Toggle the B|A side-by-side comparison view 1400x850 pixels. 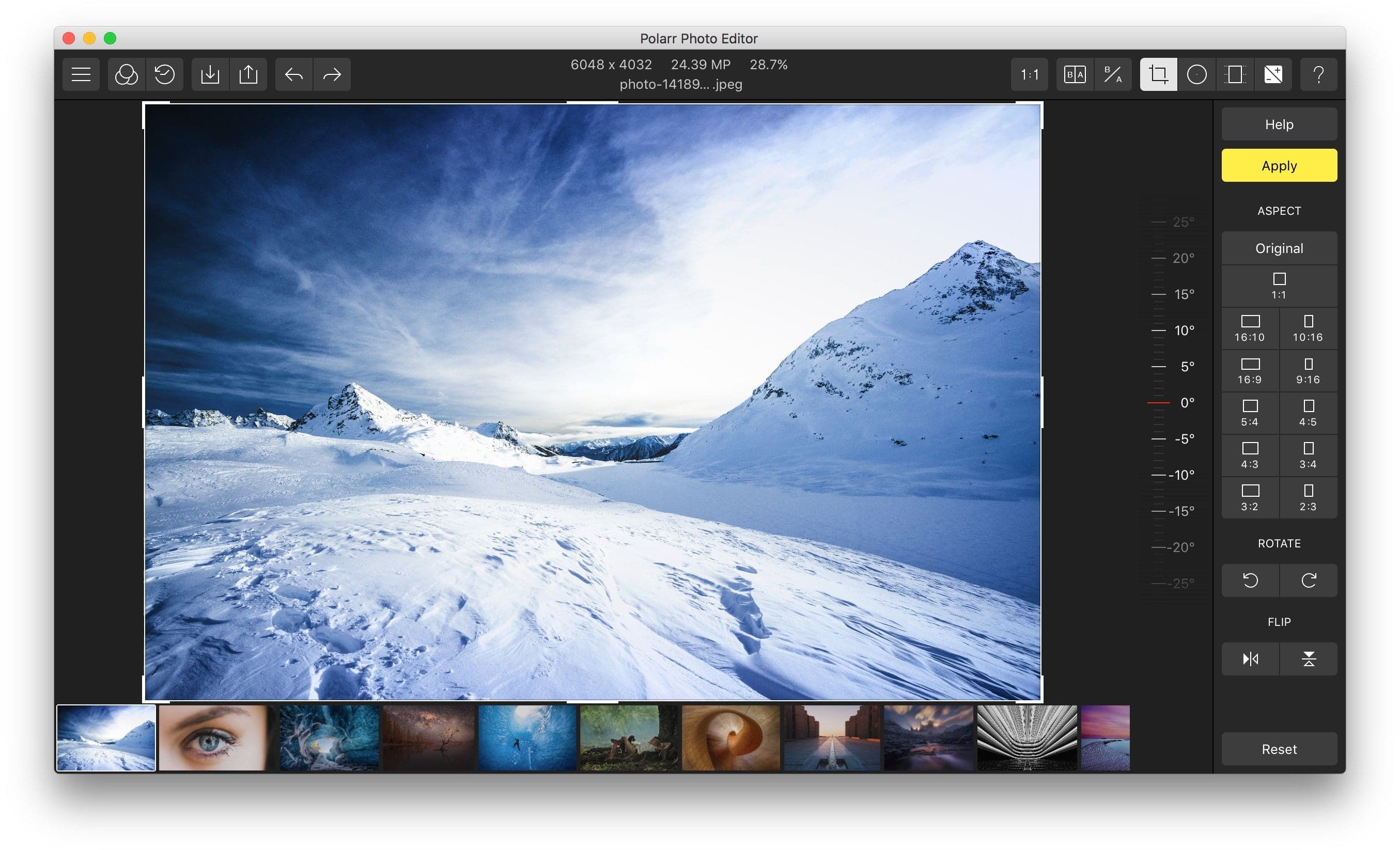[1075, 74]
